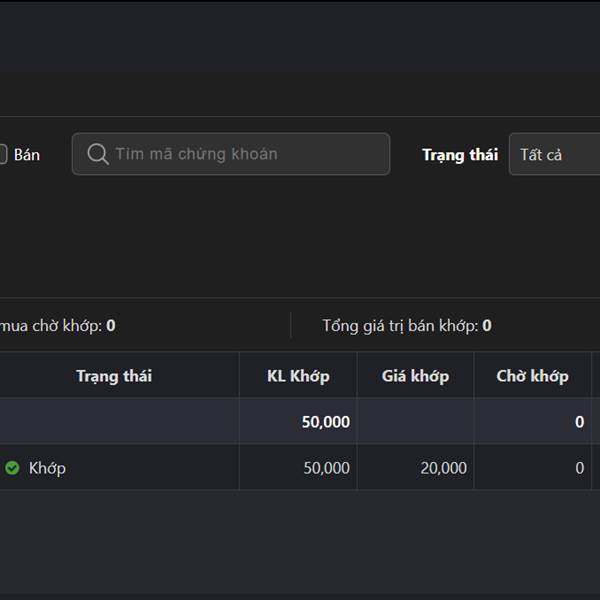This screenshot has width=600, height=600.
Task: Sort by Chờ khớp column header
Action: 532,376
